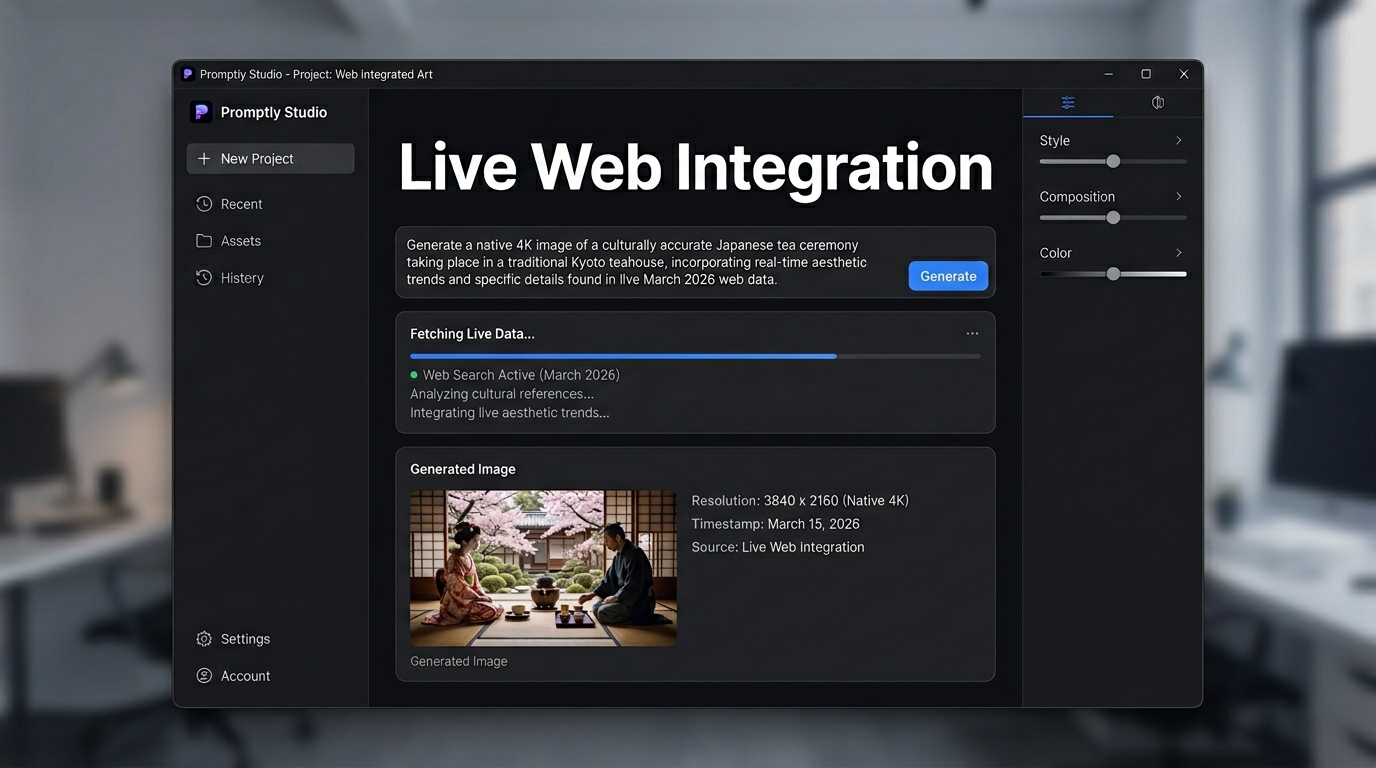Expand the Style section chevron

coord(1179,141)
